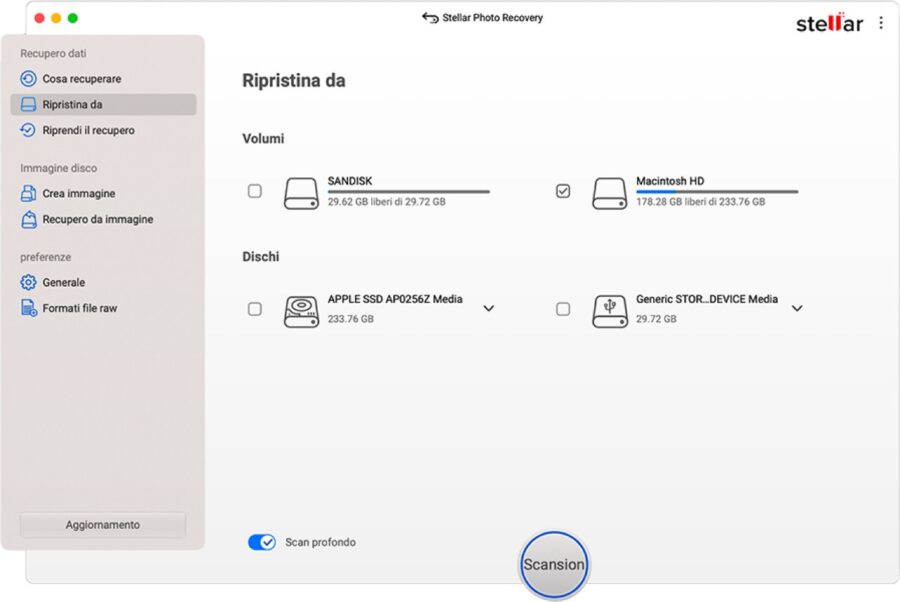Click the Scan profondo label
This screenshot has height=602, width=900.
point(320,542)
